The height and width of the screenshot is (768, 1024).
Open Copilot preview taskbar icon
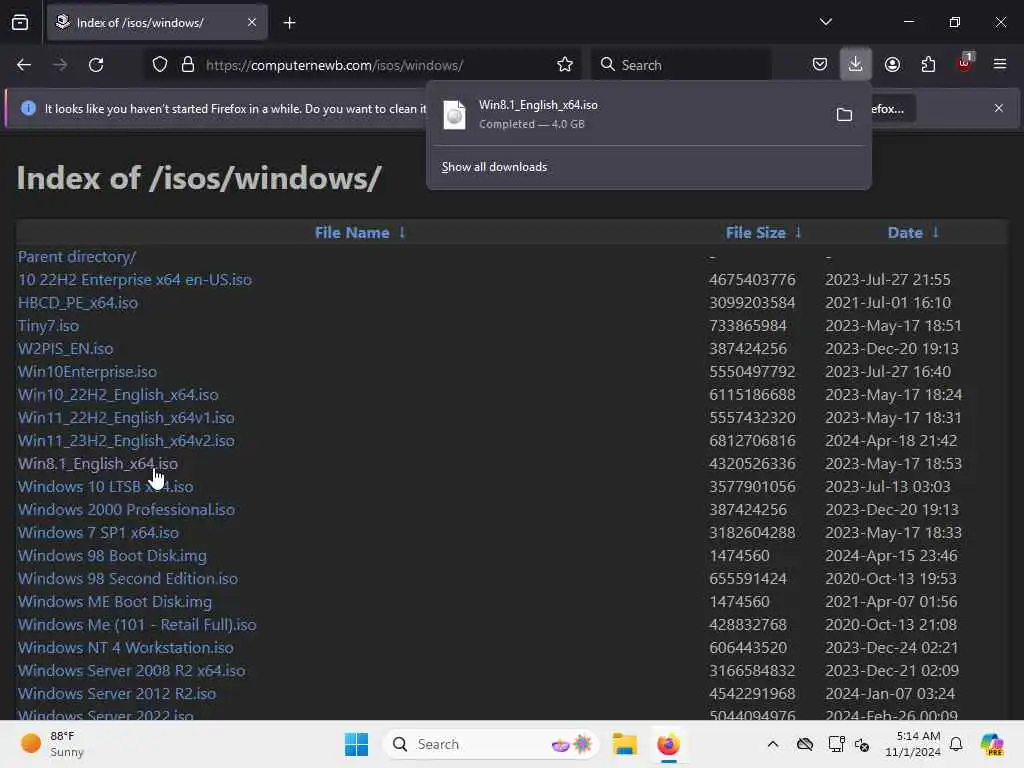[992, 744]
